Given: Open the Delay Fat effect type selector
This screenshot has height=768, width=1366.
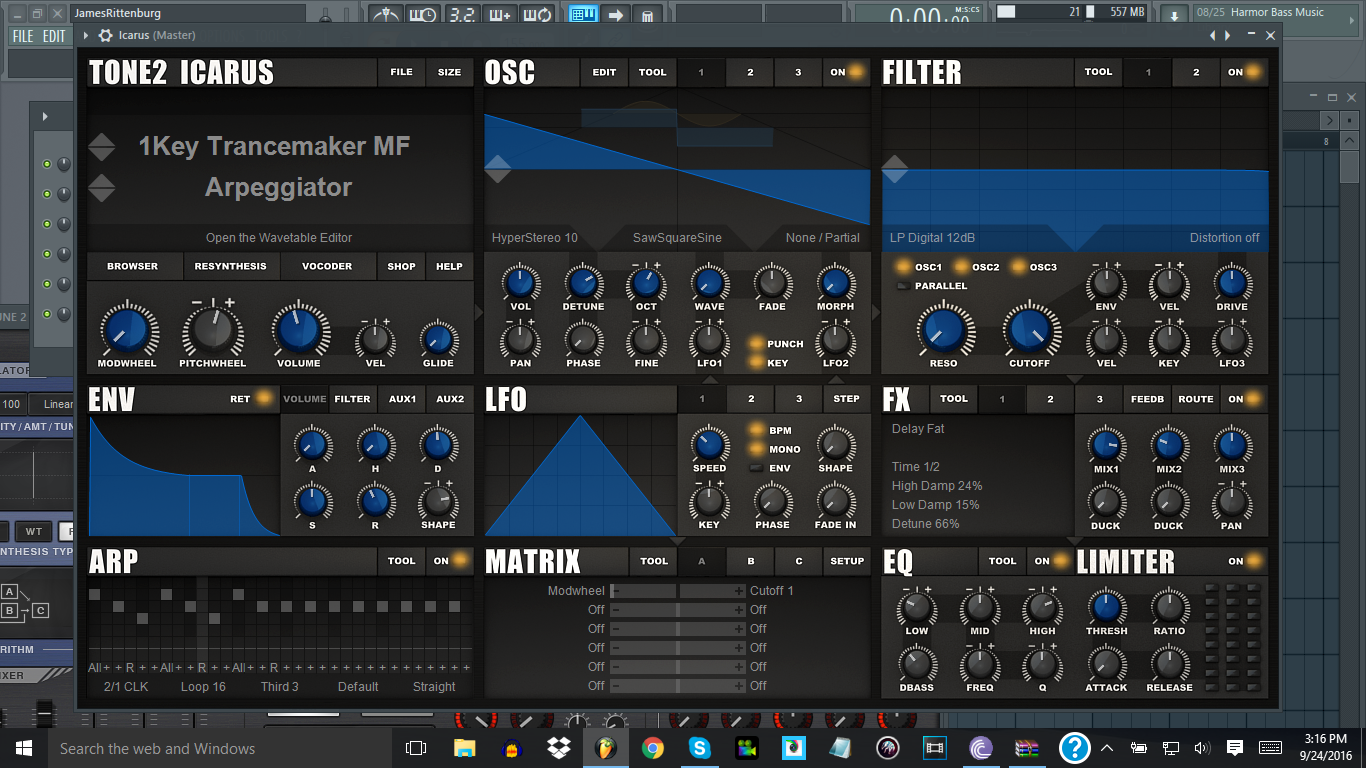Looking at the screenshot, I should 918,429.
